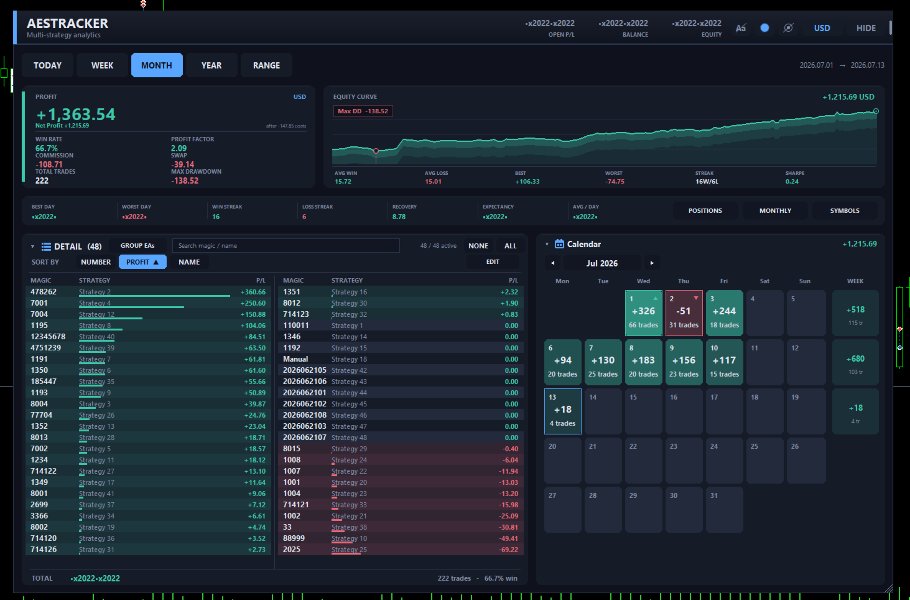Click the AESTRACKER title
Image resolution: width=910 pixels, height=600 pixels.
[67, 23]
